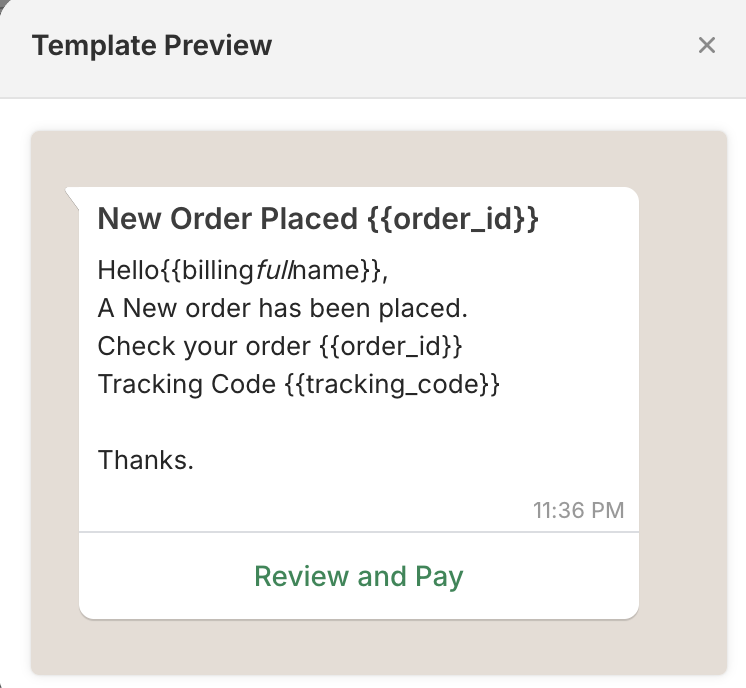Click the italic 'full' text in greeting
746x688 pixels.
tap(274, 270)
